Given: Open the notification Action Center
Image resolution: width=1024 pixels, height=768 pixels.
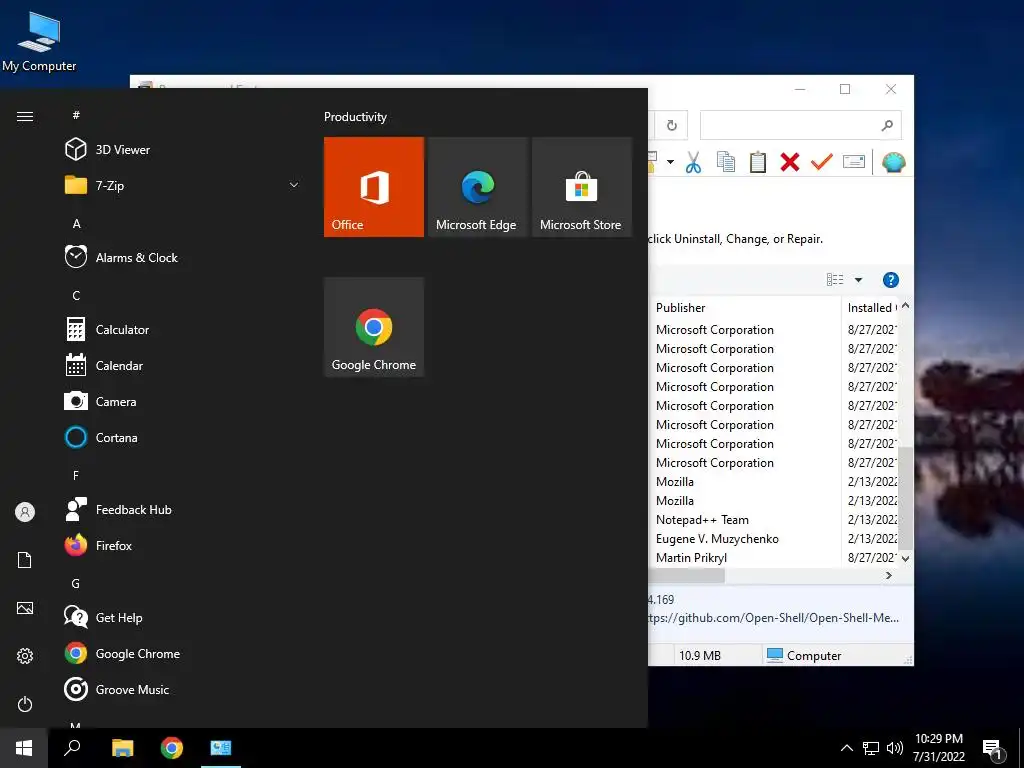Looking at the screenshot, I should coord(993,748).
